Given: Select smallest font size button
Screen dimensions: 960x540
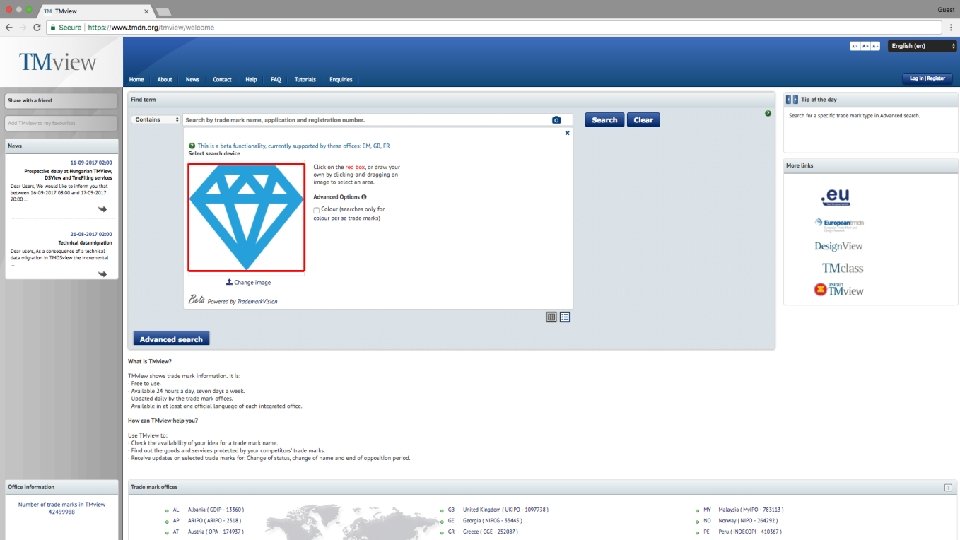Looking at the screenshot, I should point(855,46).
